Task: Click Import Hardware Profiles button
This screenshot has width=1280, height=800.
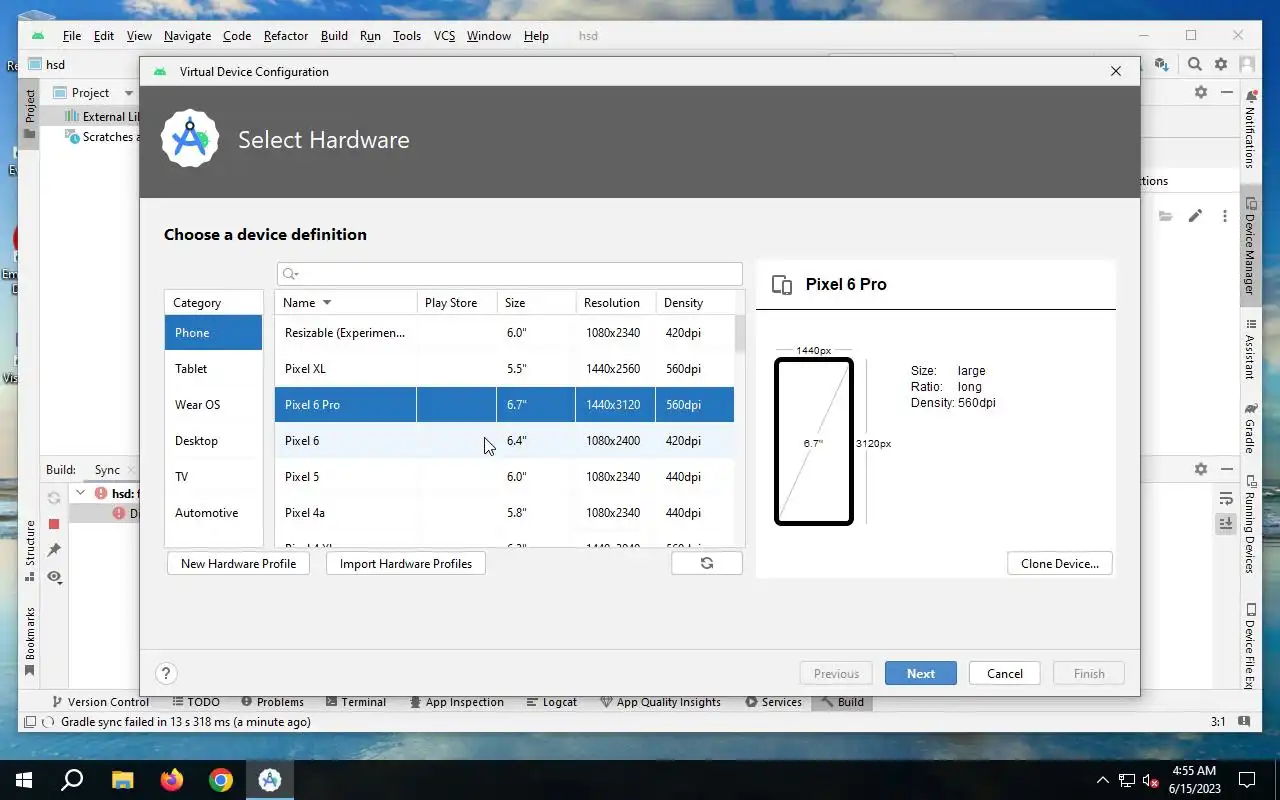Action: point(406,563)
